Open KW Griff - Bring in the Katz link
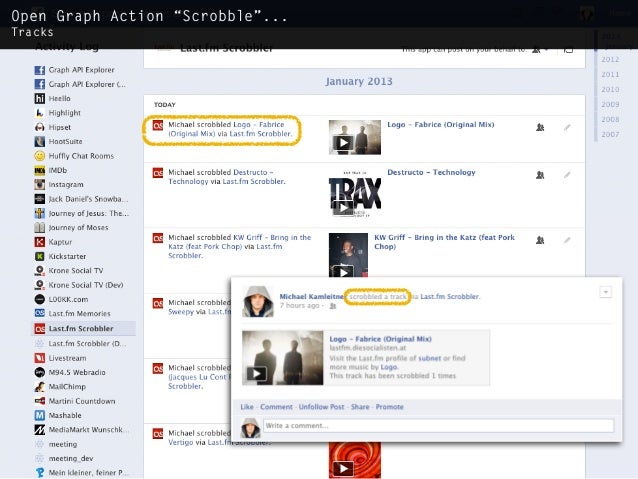The width and height of the screenshot is (638, 479). click(x=444, y=242)
